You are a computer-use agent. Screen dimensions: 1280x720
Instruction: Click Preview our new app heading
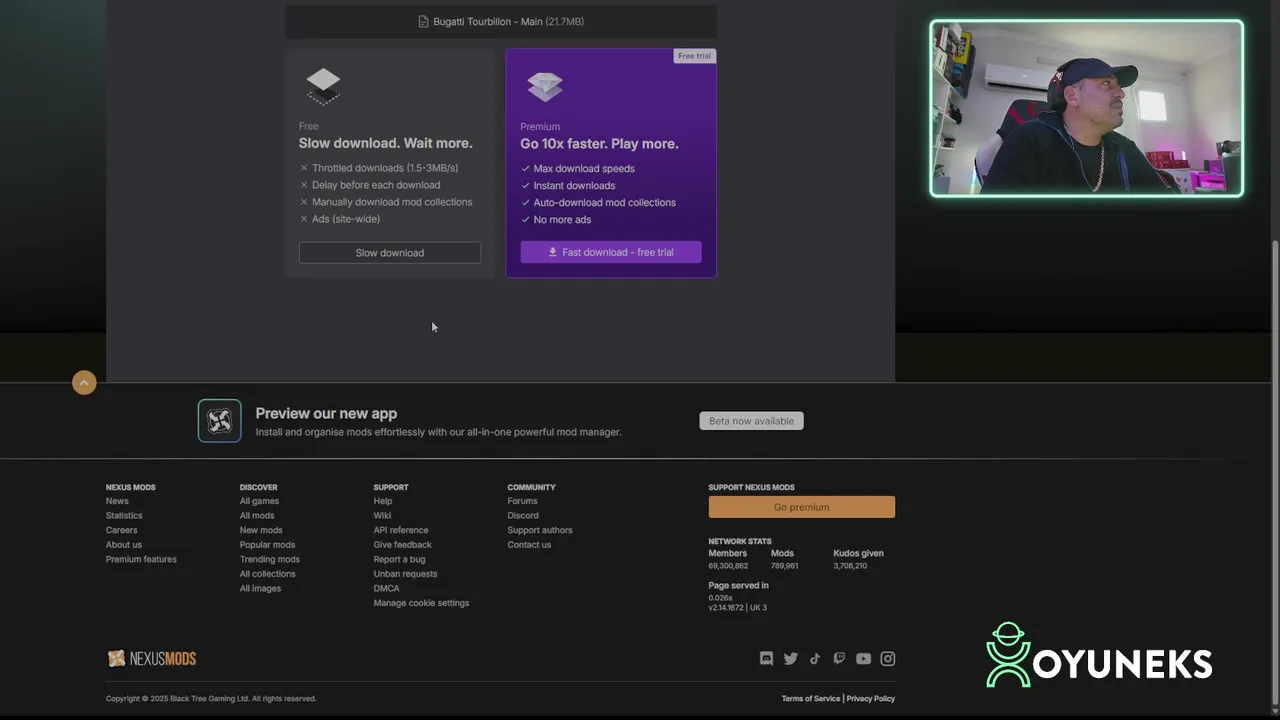click(x=326, y=413)
